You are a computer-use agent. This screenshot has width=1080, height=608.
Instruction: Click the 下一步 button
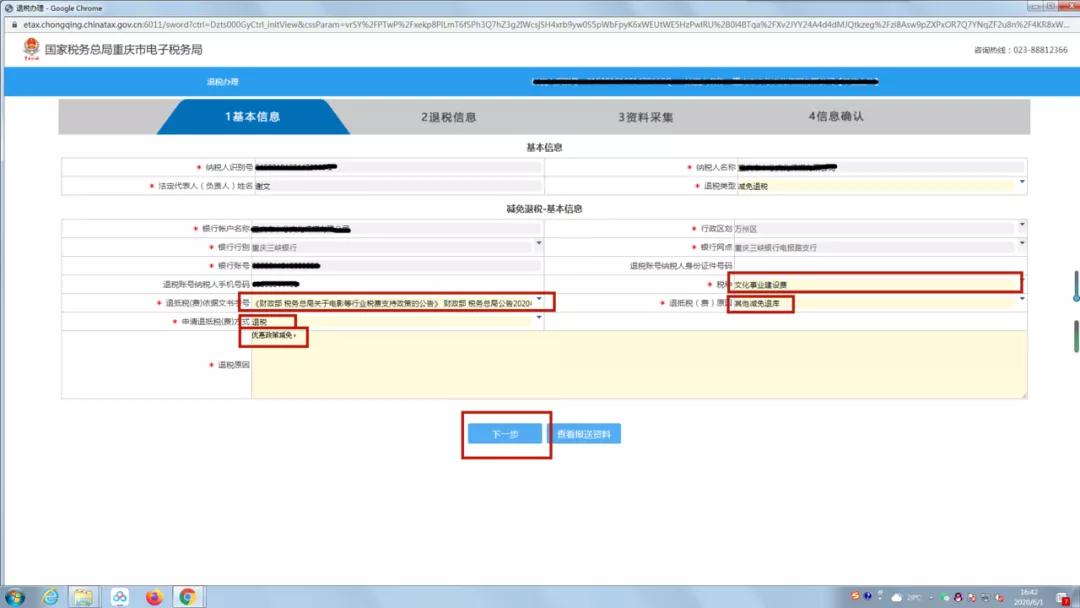coord(506,433)
